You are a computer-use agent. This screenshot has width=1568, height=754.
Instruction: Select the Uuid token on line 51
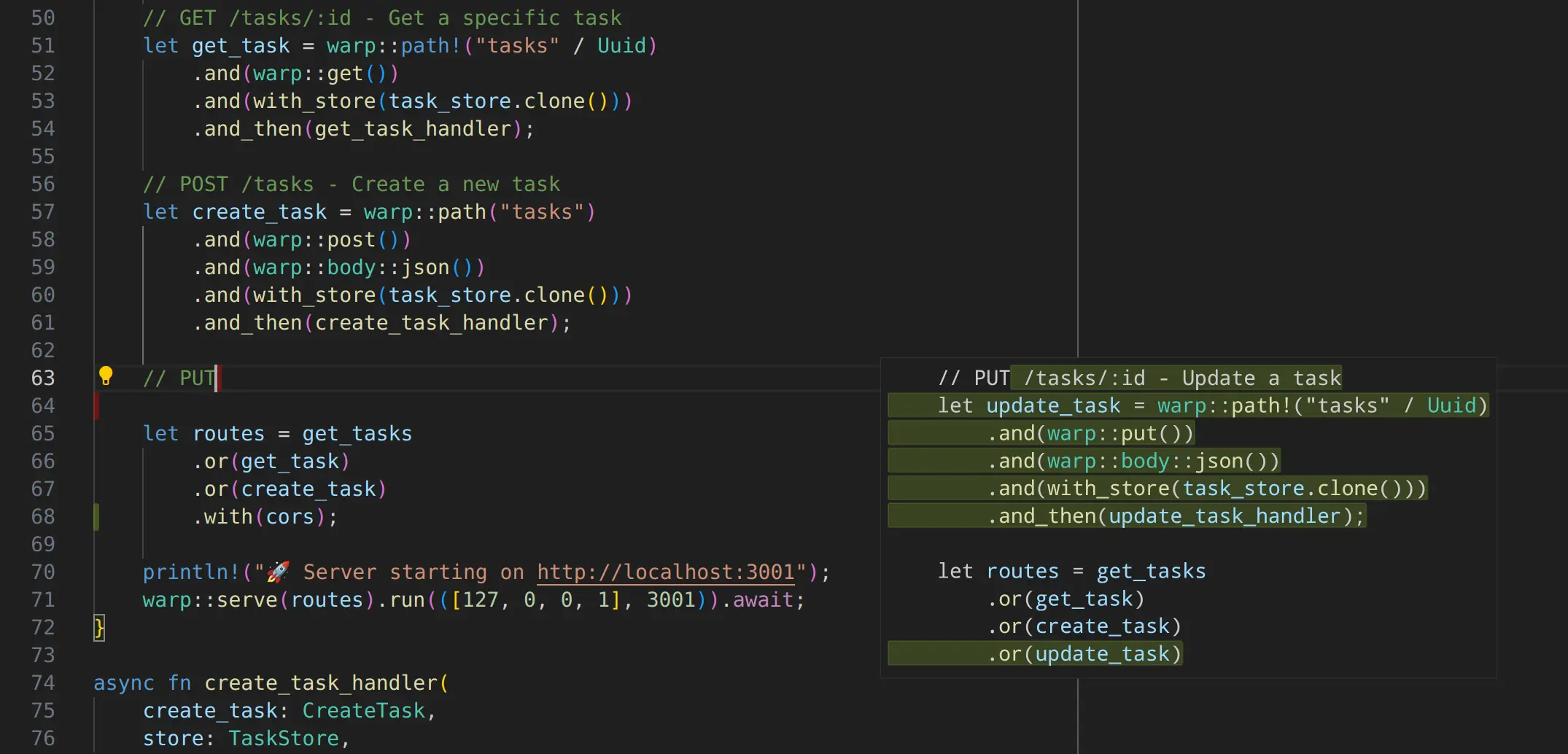[x=624, y=45]
